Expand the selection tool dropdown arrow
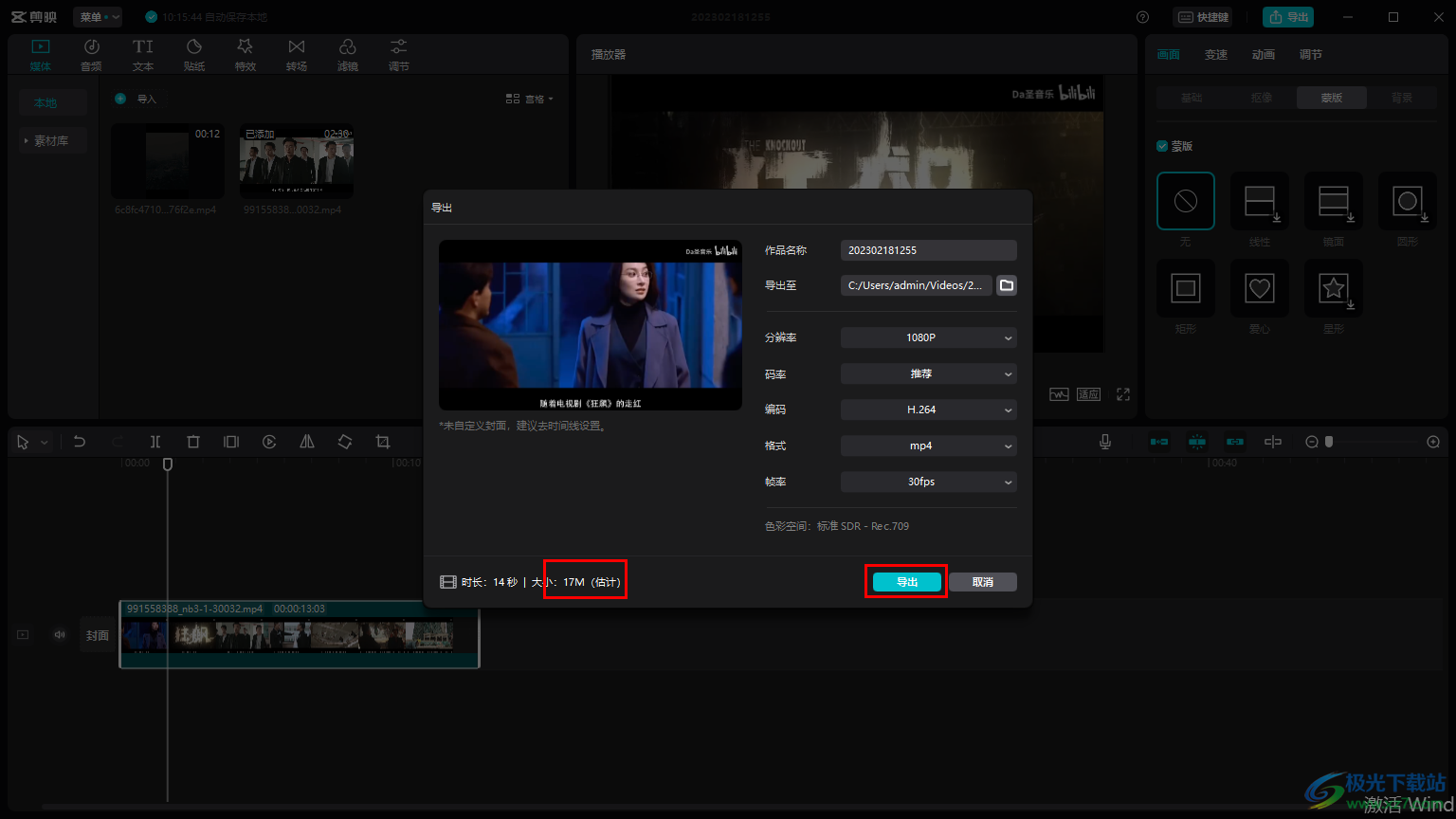This screenshot has height=819, width=1456. click(x=44, y=443)
